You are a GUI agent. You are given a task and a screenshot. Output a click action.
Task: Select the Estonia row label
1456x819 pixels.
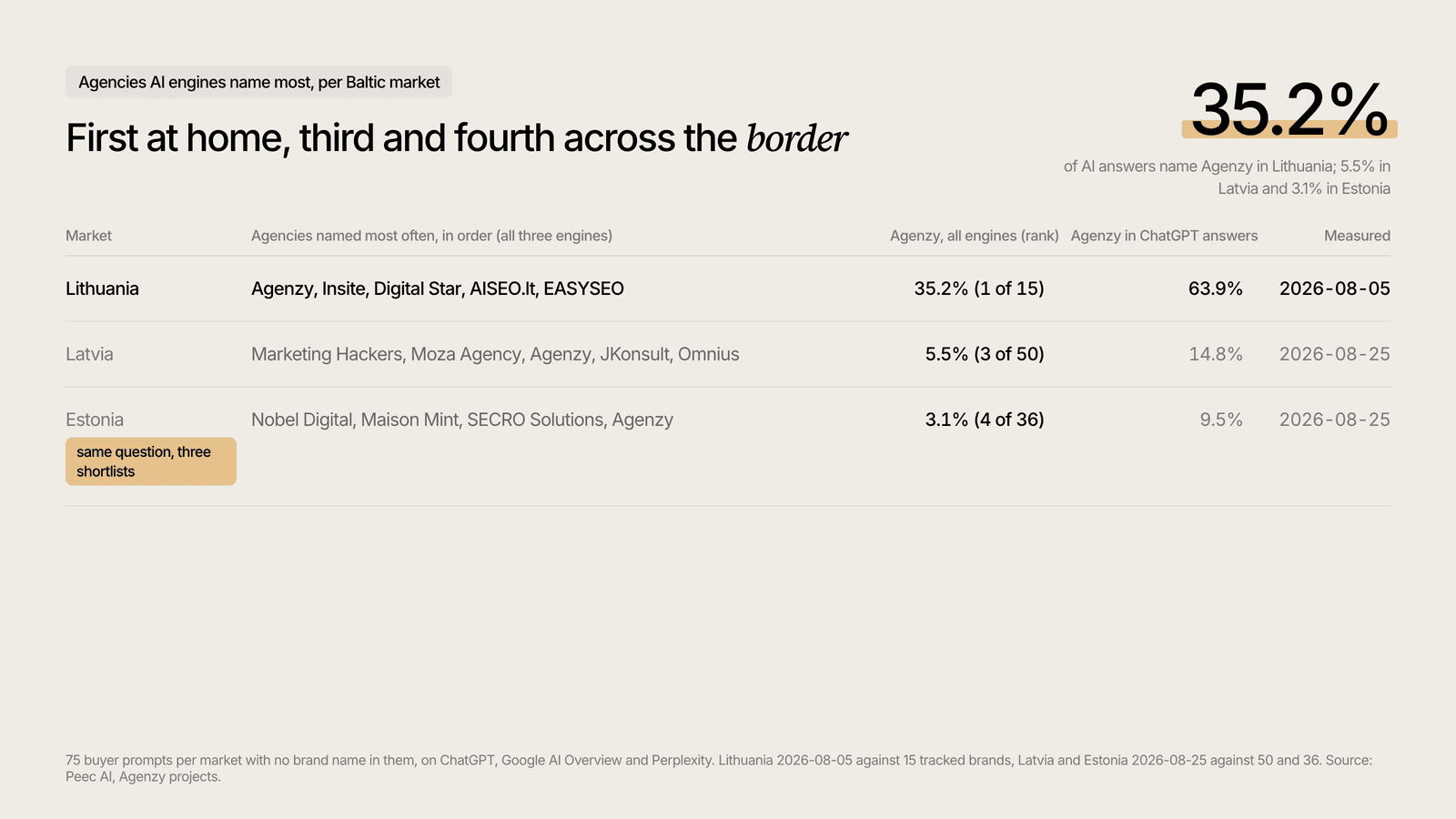95,420
